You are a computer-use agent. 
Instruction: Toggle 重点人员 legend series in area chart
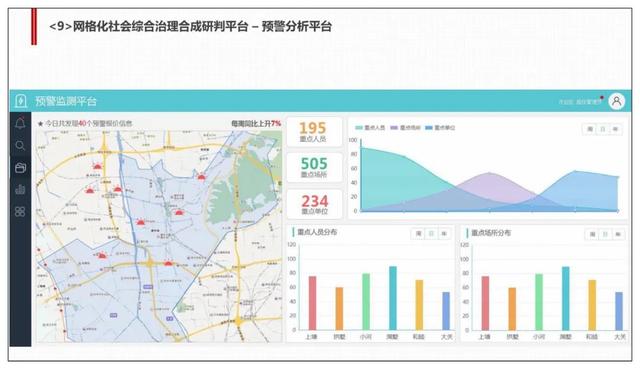(x=370, y=128)
